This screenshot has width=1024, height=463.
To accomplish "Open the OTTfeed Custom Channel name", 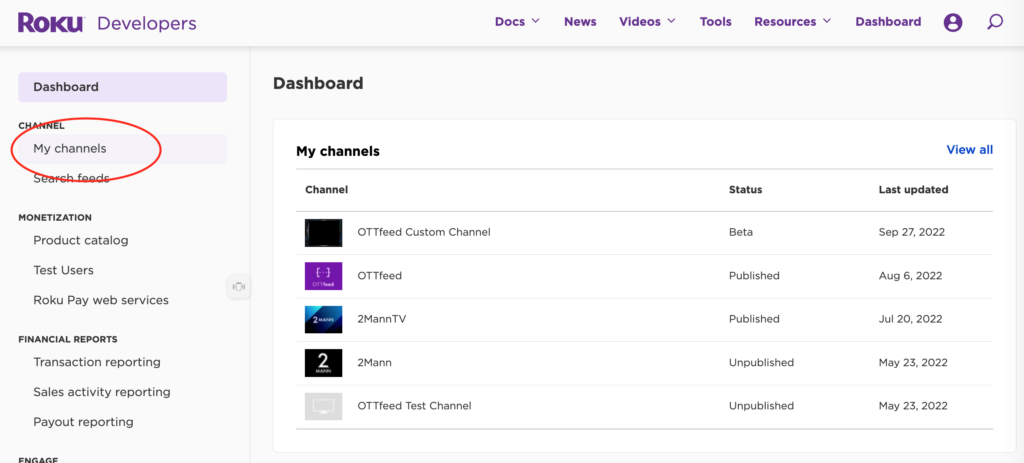I will pyautogui.click(x=424, y=232).
